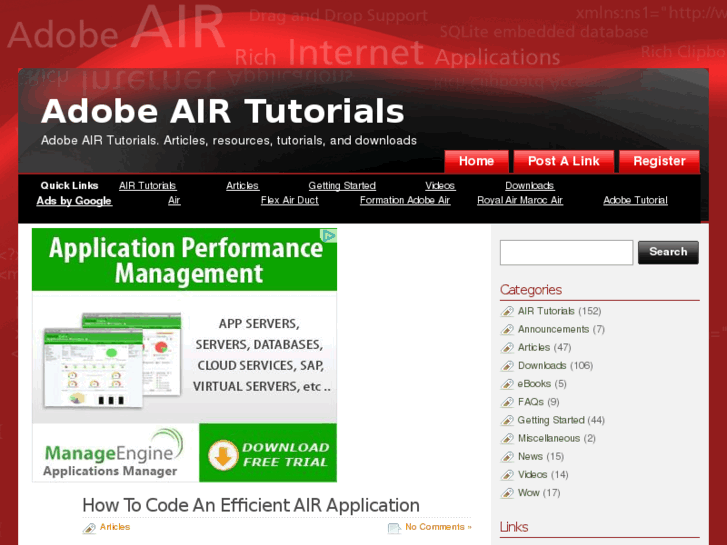Click the pencil icon beside Announcements category
Image resolution: width=727 pixels, height=545 pixels.
(x=507, y=329)
